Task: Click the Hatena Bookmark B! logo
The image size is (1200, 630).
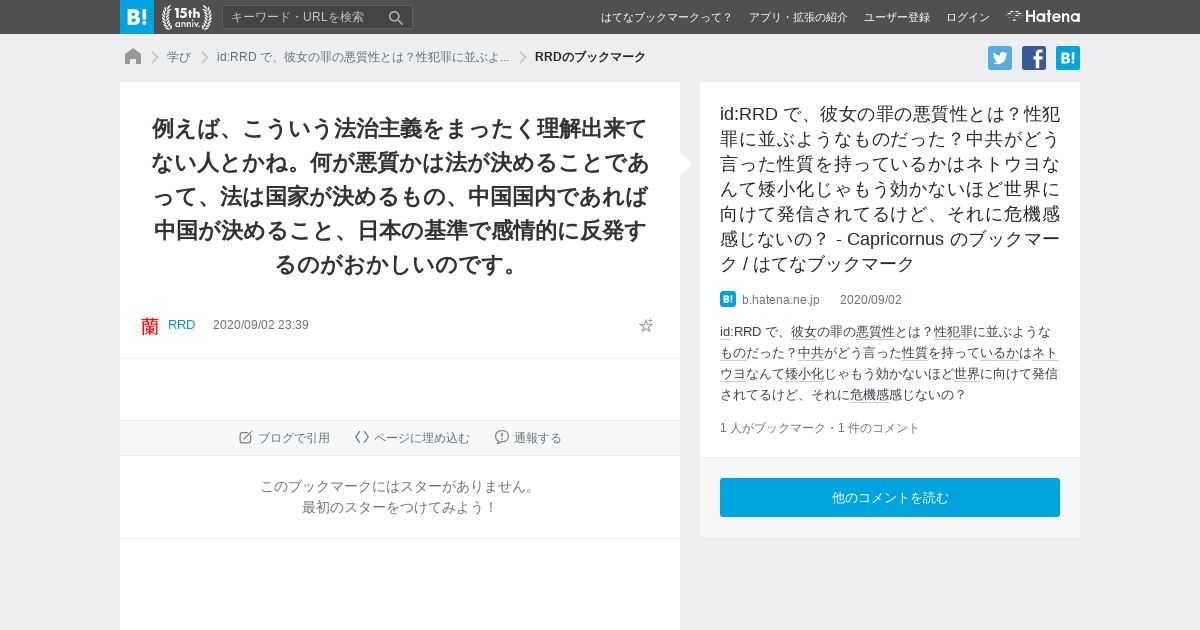Action: point(137,17)
